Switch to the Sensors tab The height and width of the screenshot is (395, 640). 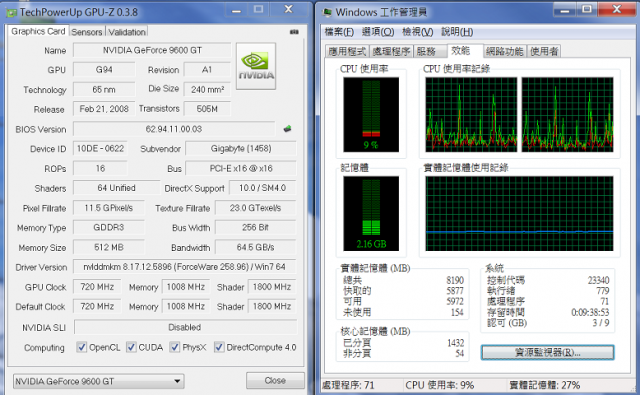tap(87, 32)
